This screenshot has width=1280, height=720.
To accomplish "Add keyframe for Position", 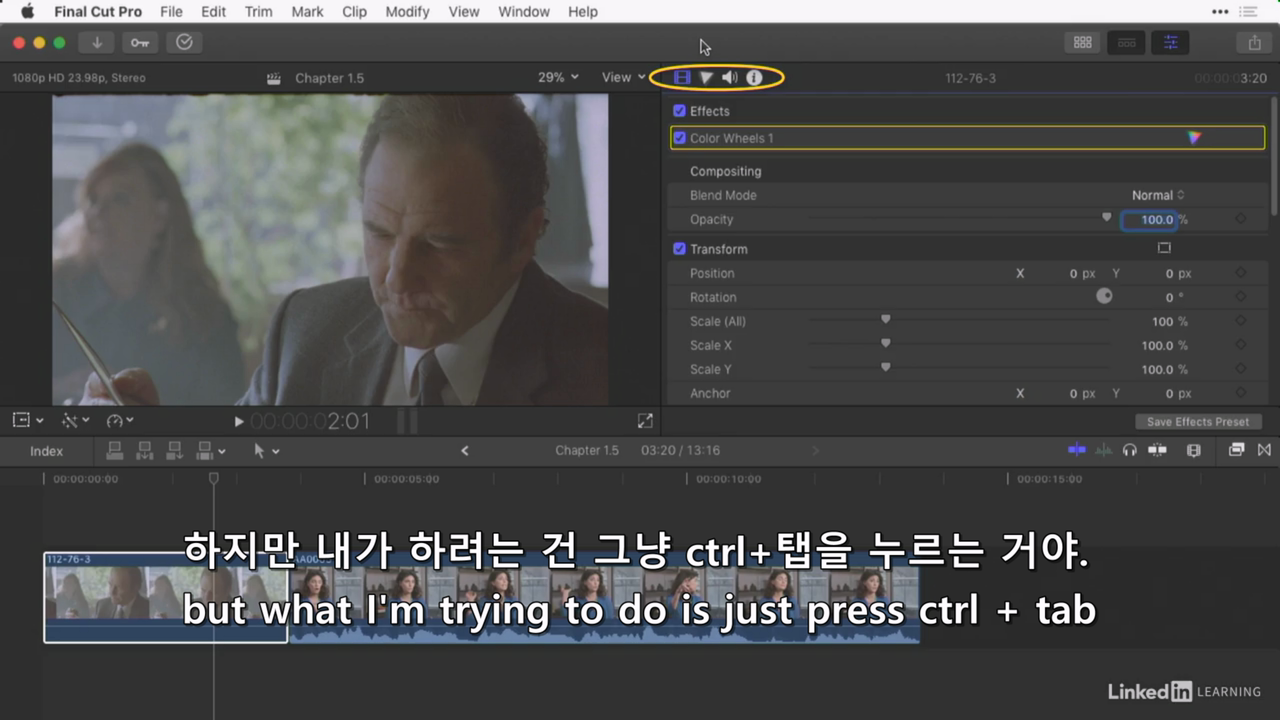I will coord(1241,273).
